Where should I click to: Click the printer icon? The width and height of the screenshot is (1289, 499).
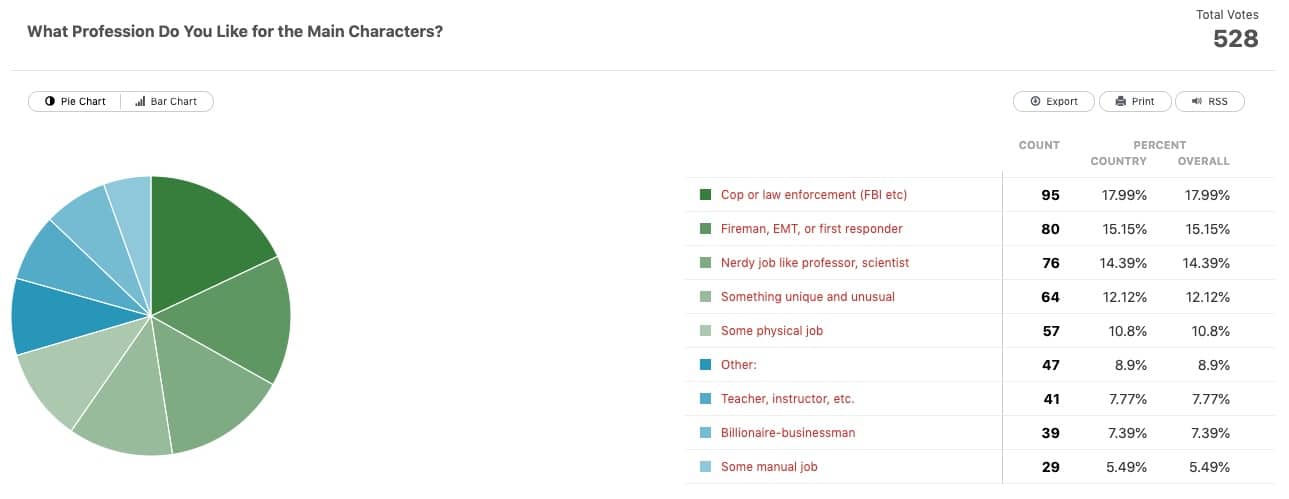(x=1120, y=101)
